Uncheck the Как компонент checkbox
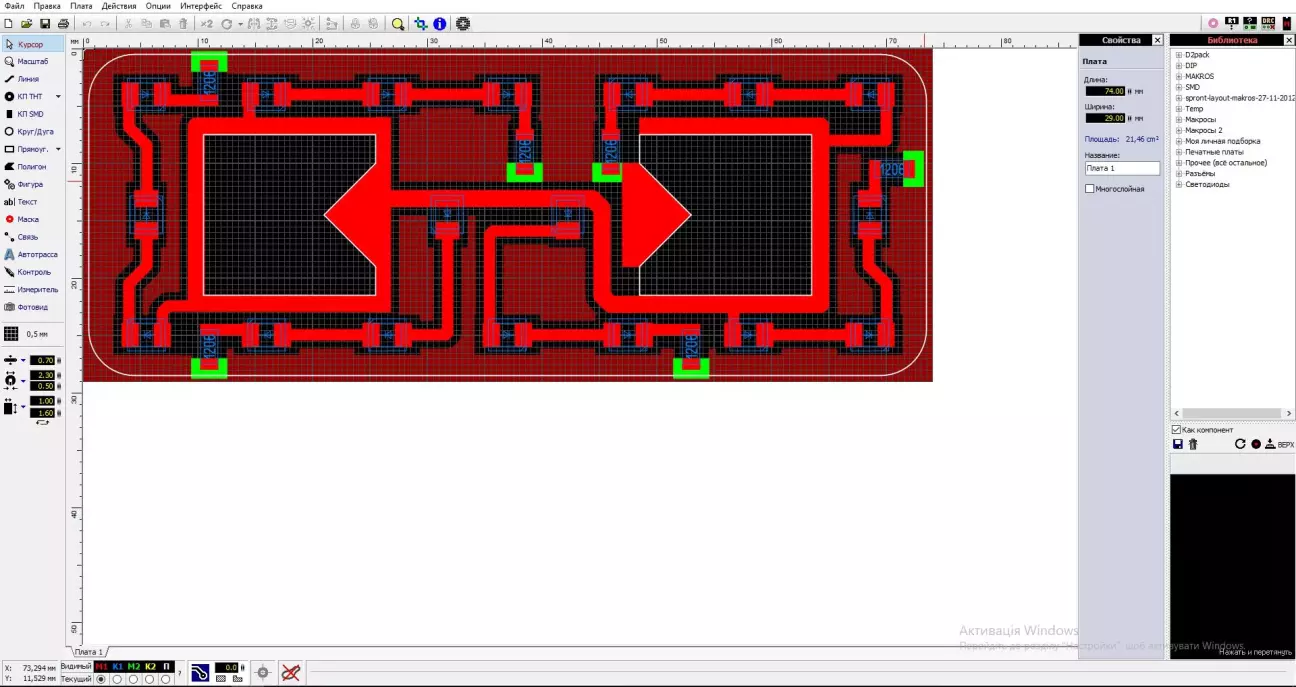This screenshot has height=687, width=1296. pyautogui.click(x=1176, y=430)
